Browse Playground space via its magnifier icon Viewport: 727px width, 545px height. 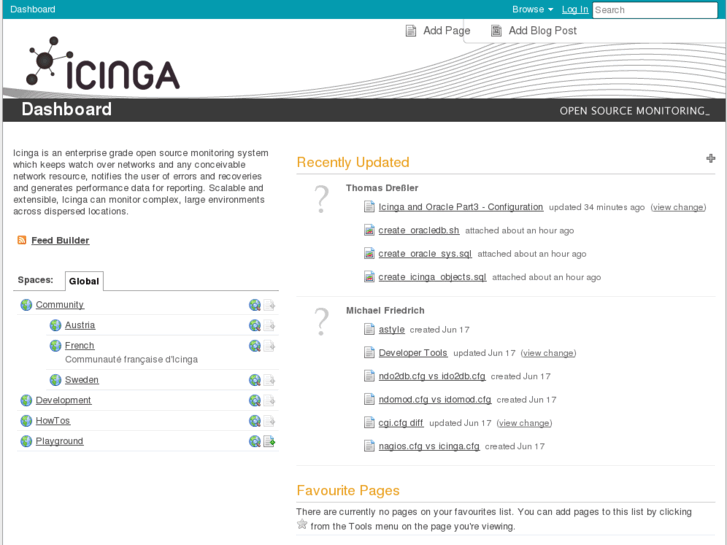tap(255, 441)
